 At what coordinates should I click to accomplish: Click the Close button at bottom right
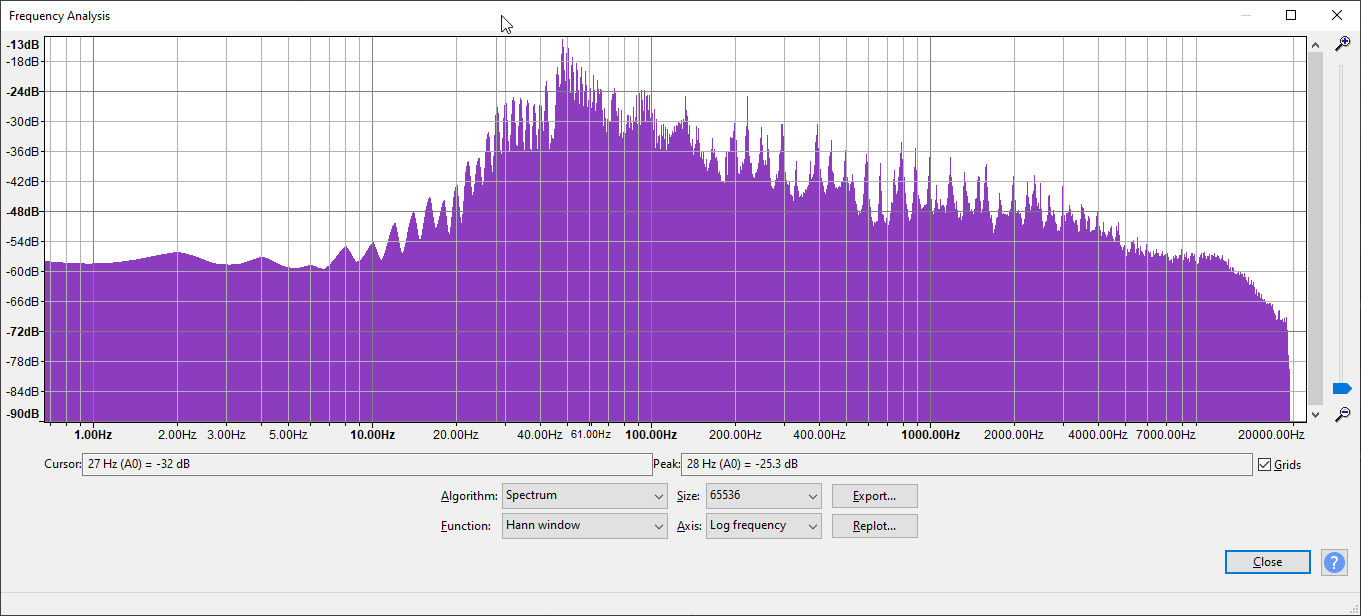pos(1267,562)
